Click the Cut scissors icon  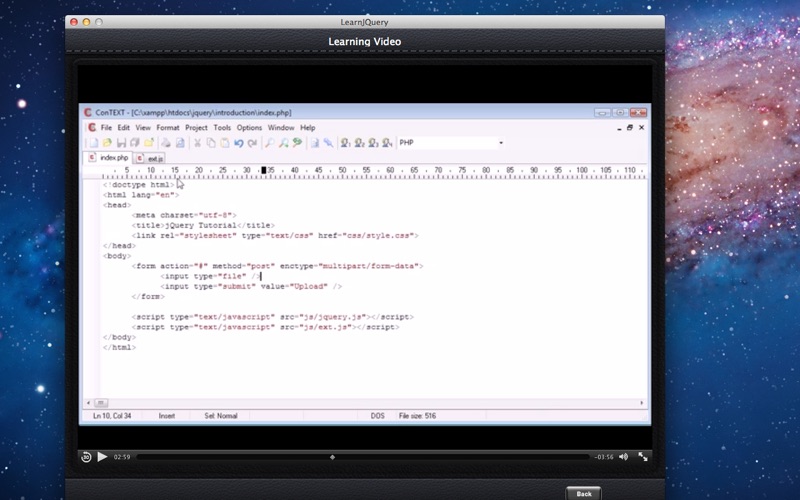pyautogui.click(x=197, y=143)
